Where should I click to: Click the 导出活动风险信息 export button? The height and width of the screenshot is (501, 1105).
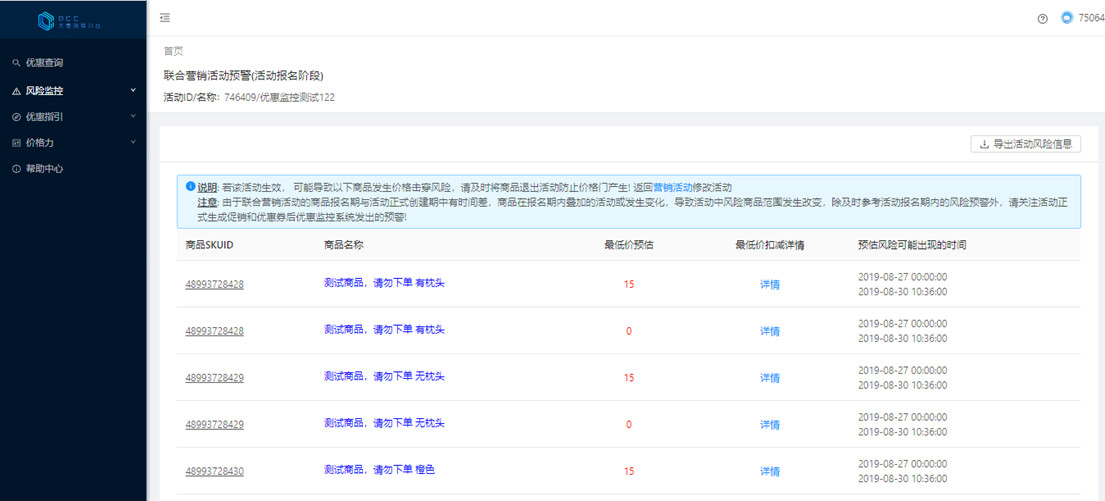[x=1025, y=144]
